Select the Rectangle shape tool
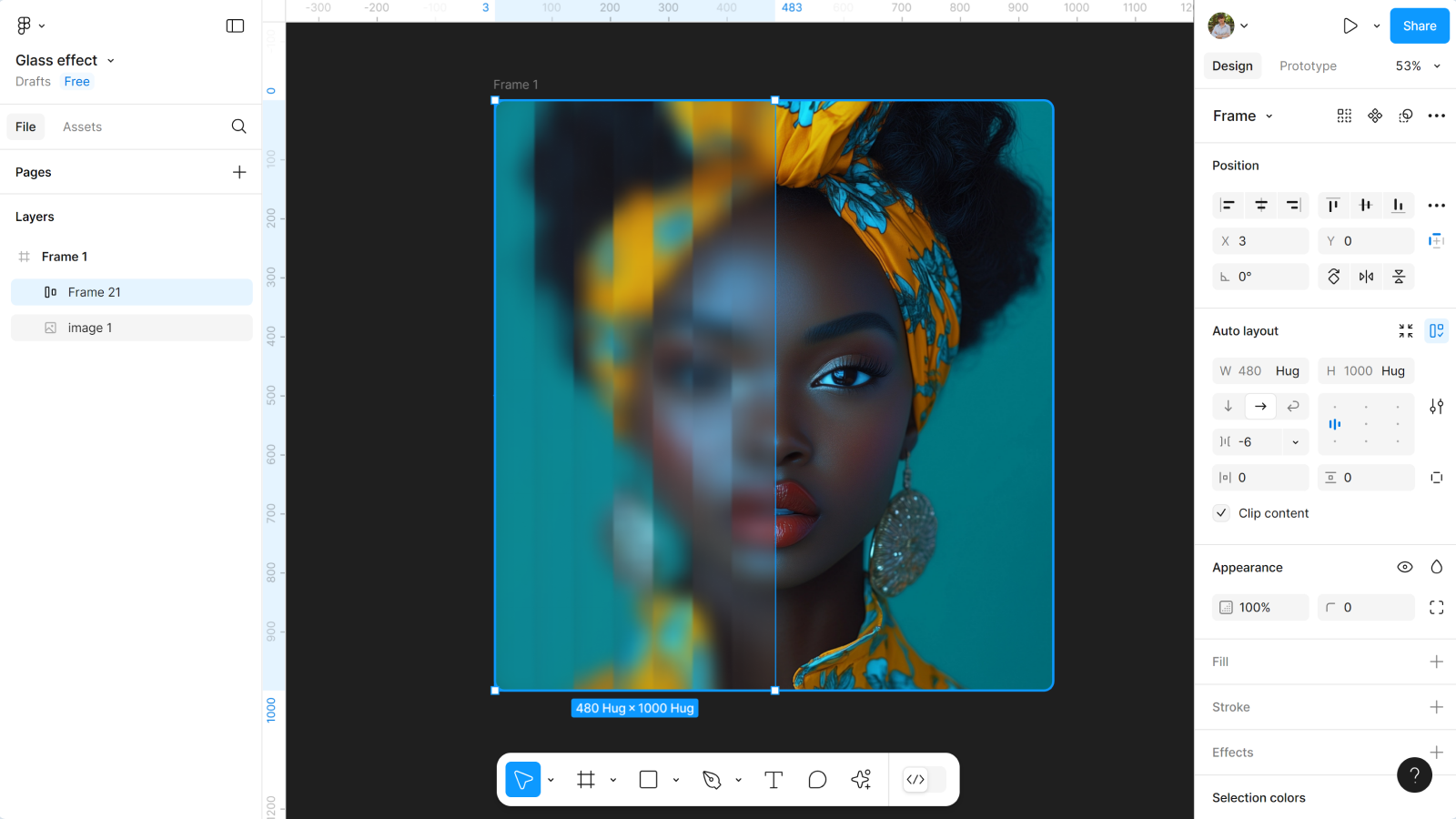This screenshot has width=1456, height=819. 648,780
